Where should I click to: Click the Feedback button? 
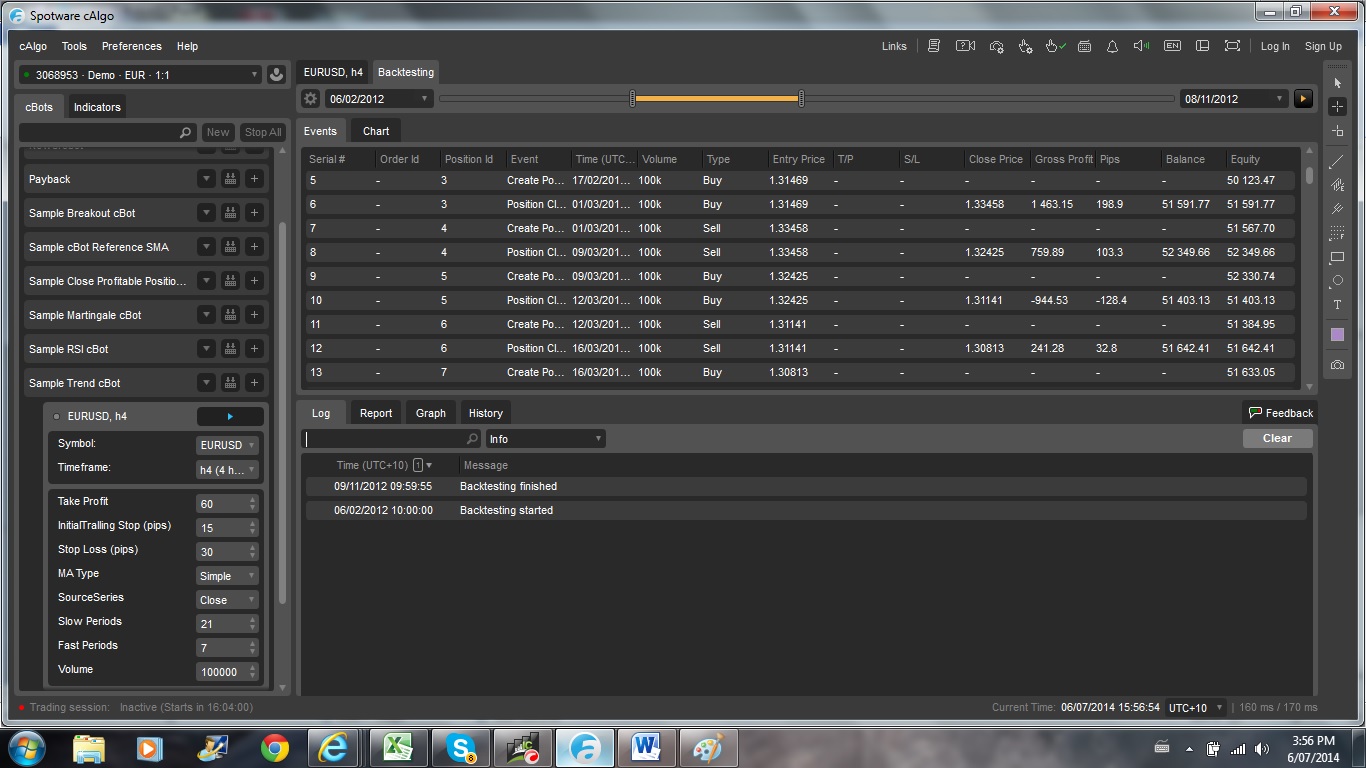(x=1280, y=413)
